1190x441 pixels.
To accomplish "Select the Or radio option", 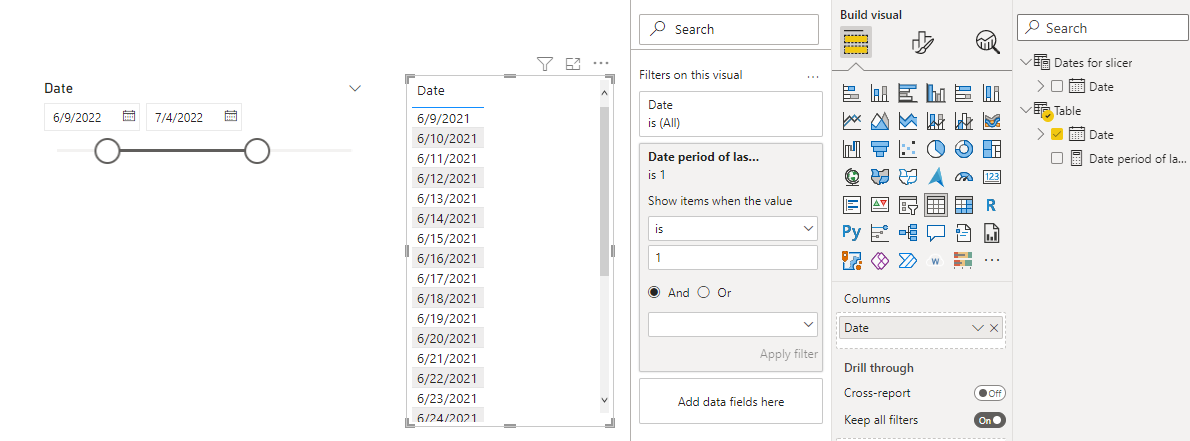I will pyautogui.click(x=703, y=292).
